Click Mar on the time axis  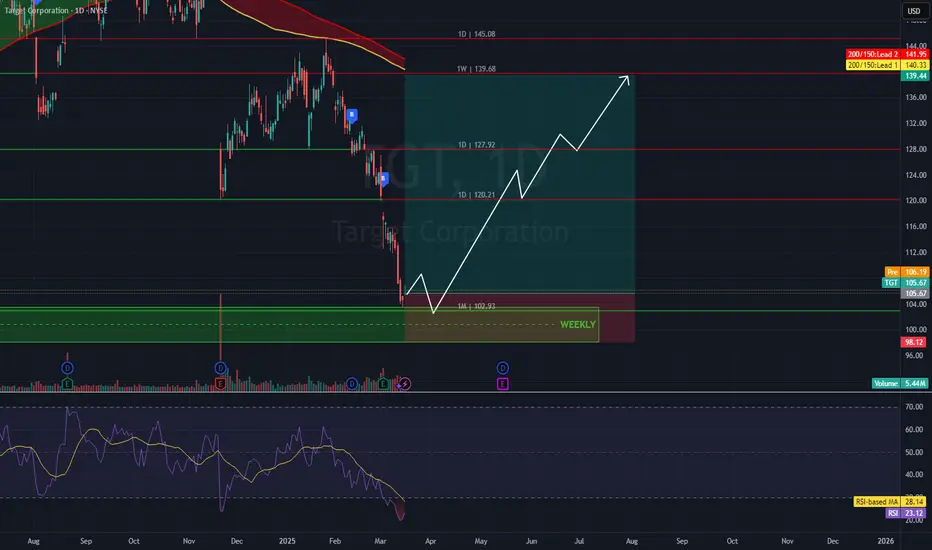point(380,541)
